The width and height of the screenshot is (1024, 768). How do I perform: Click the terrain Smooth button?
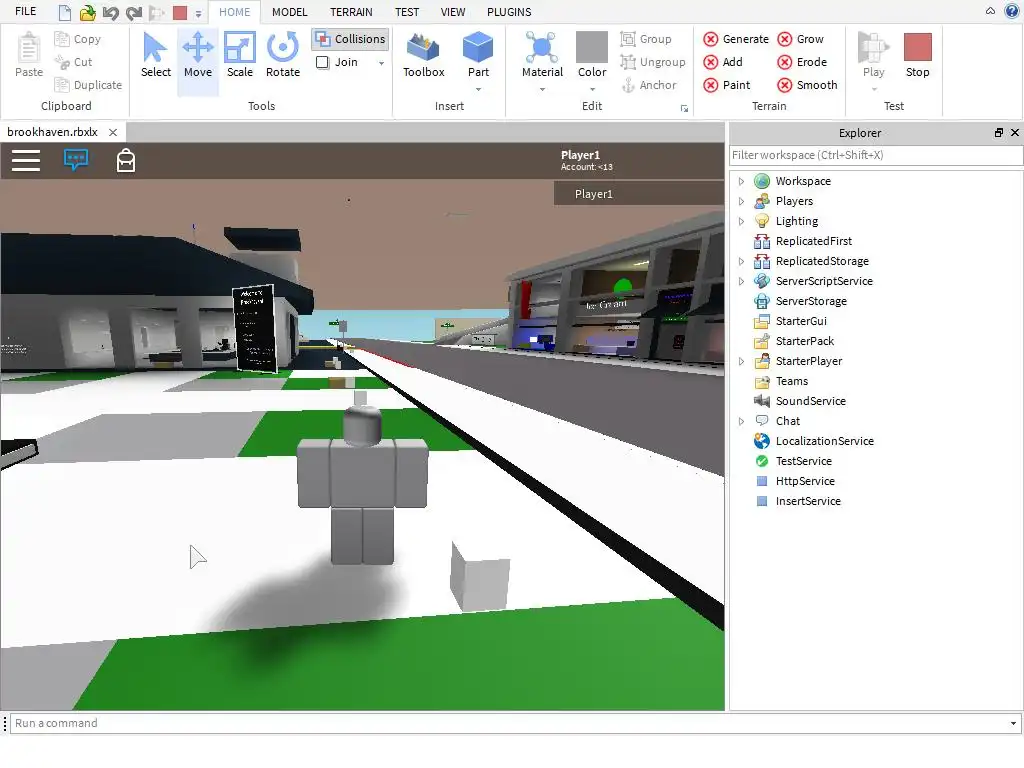807,85
